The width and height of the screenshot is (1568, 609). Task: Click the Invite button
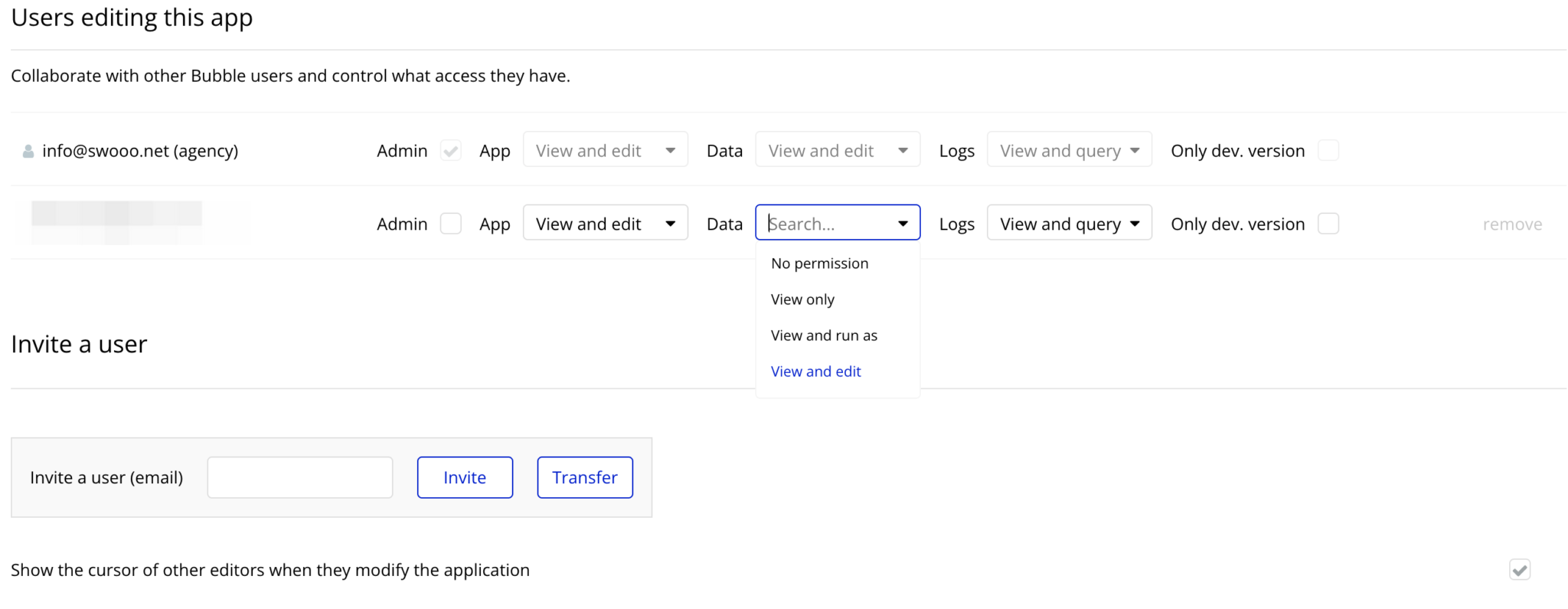pos(465,477)
